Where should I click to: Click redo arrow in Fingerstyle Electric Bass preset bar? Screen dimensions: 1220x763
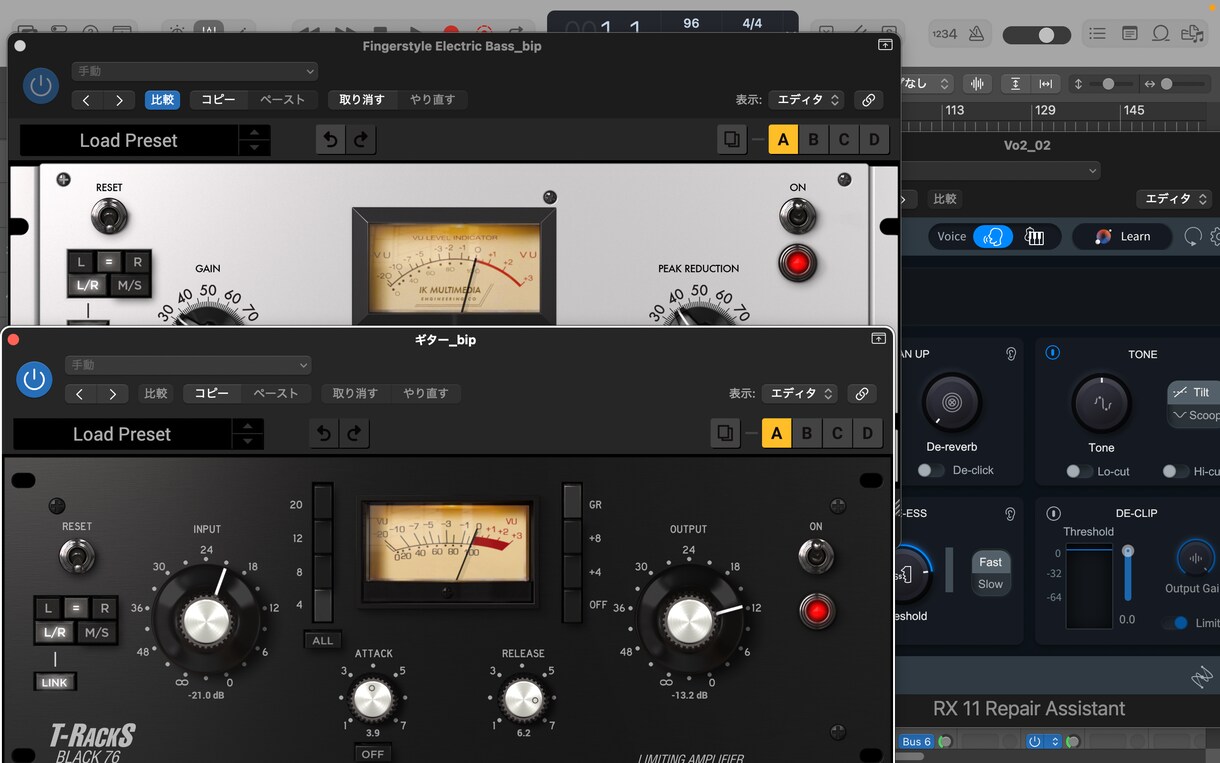361,139
